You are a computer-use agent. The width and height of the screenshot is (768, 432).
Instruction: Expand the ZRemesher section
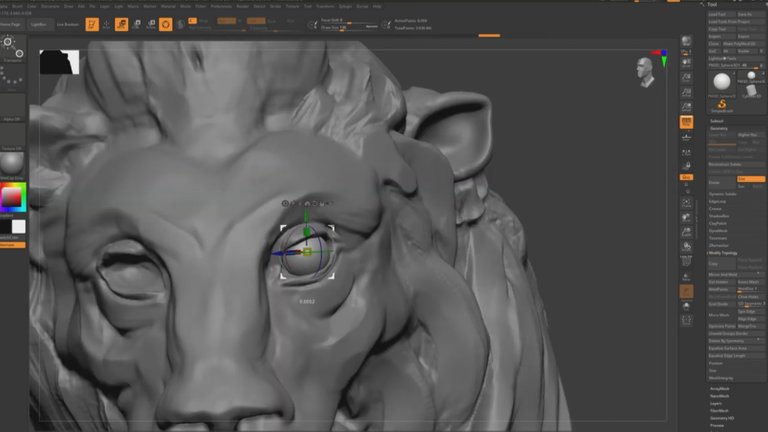coord(719,245)
